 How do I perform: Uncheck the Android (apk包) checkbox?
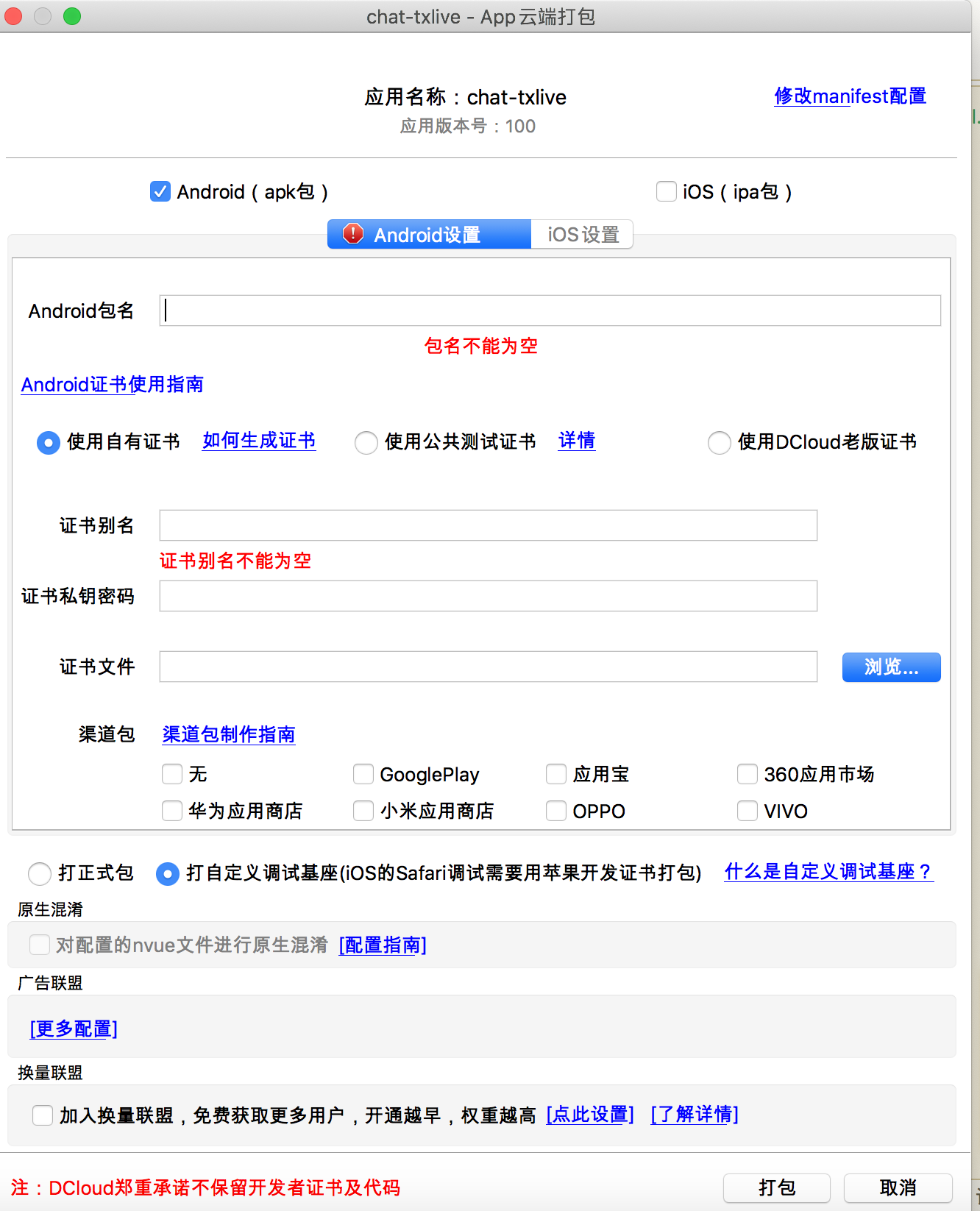pyautogui.click(x=160, y=191)
